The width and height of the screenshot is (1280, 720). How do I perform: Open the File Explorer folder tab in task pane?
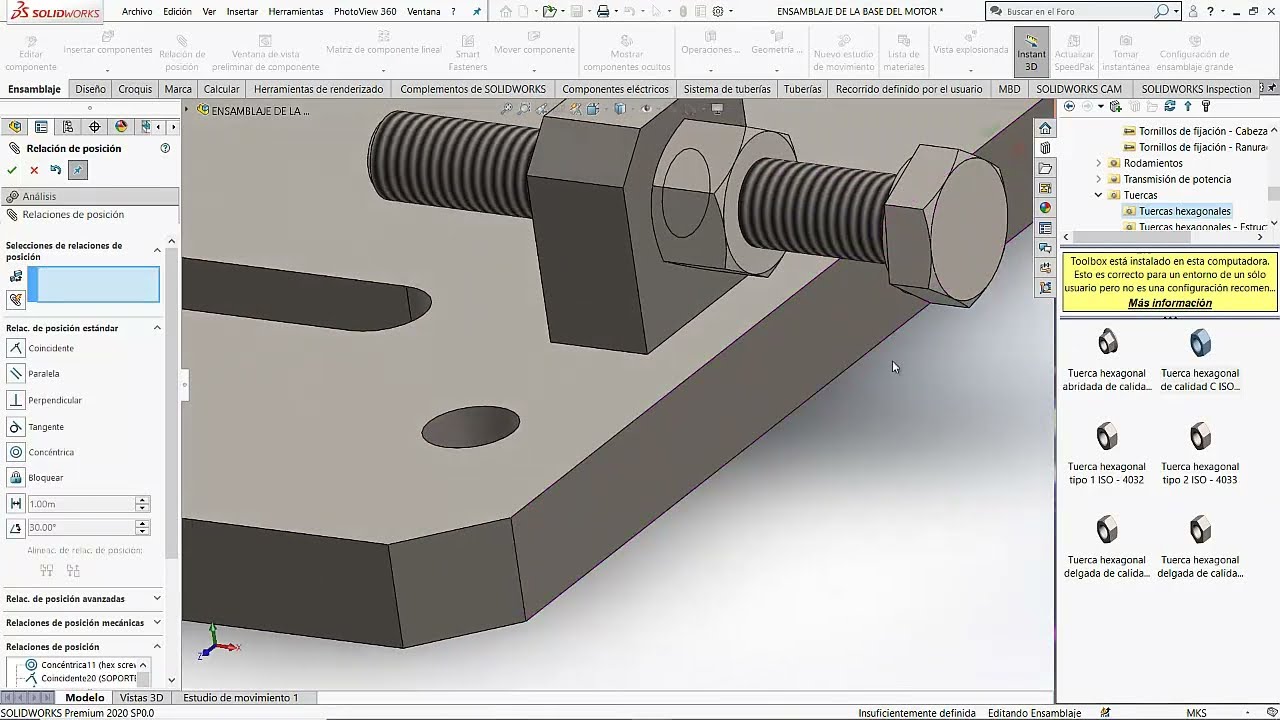pyautogui.click(x=1045, y=168)
